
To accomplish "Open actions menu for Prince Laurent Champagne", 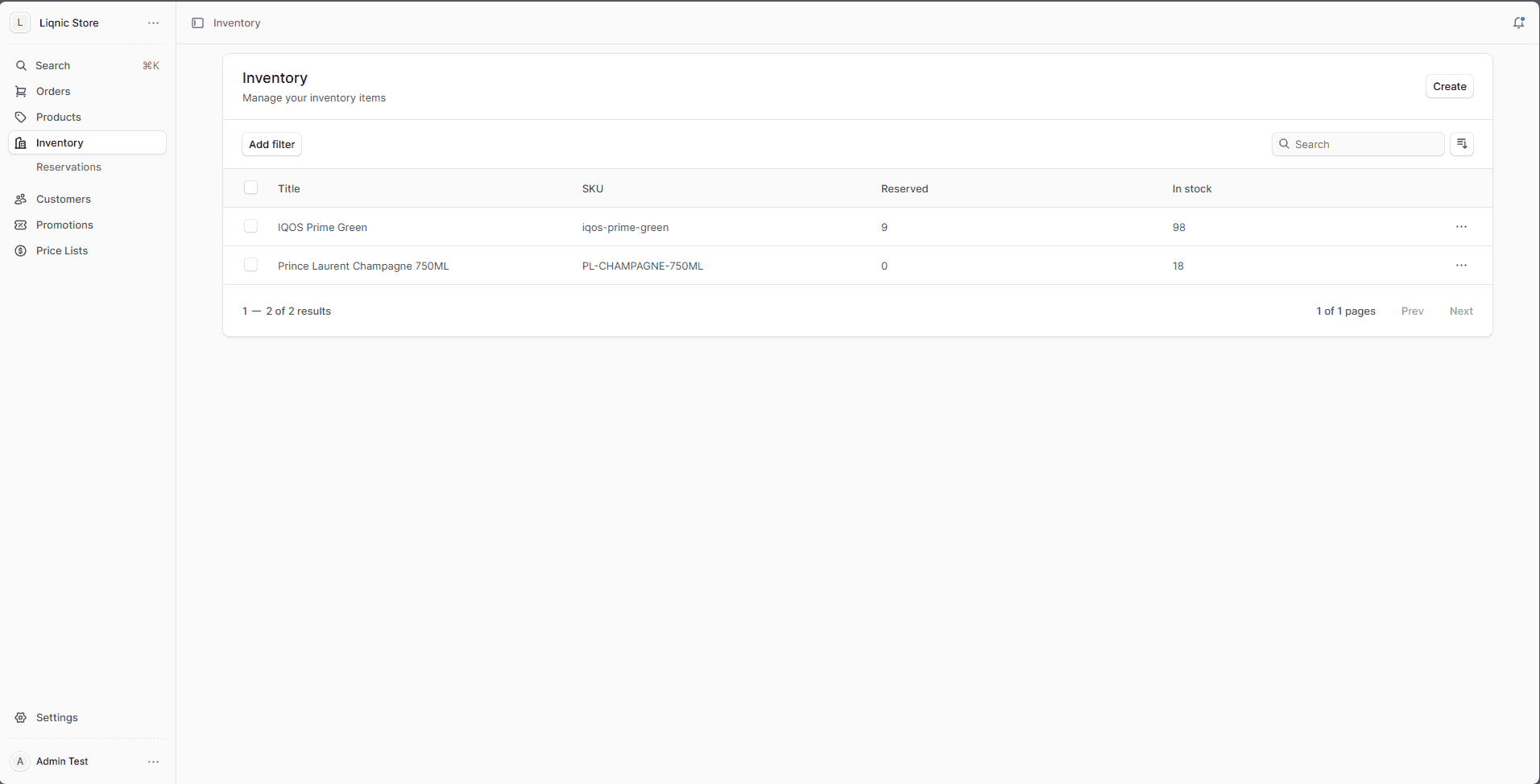I will (x=1461, y=266).
